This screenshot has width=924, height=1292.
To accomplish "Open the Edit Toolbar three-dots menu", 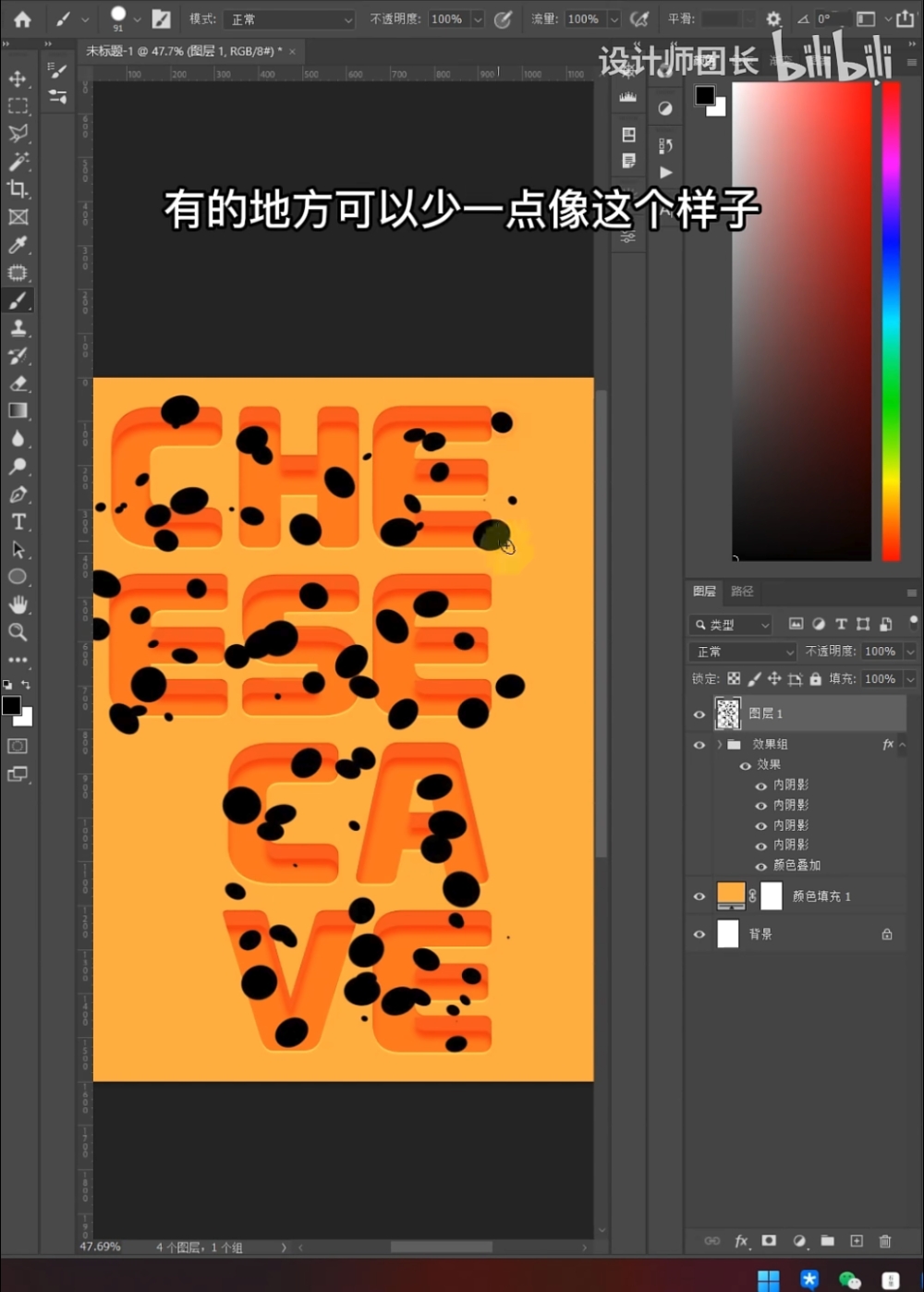I will coord(18,660).
